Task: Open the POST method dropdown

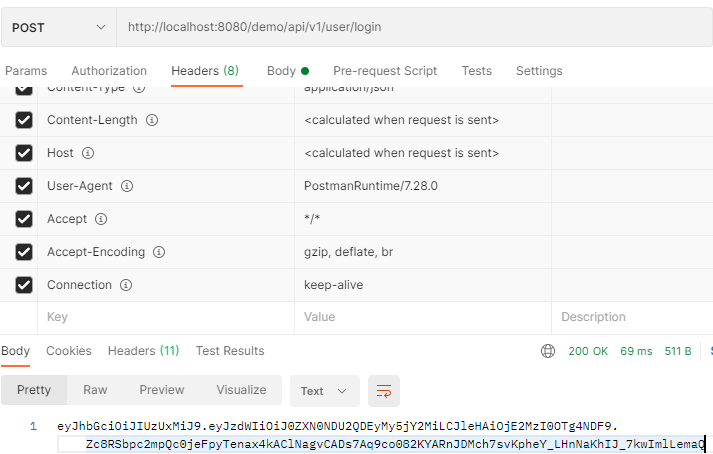Action: click(x=59, y=27)
